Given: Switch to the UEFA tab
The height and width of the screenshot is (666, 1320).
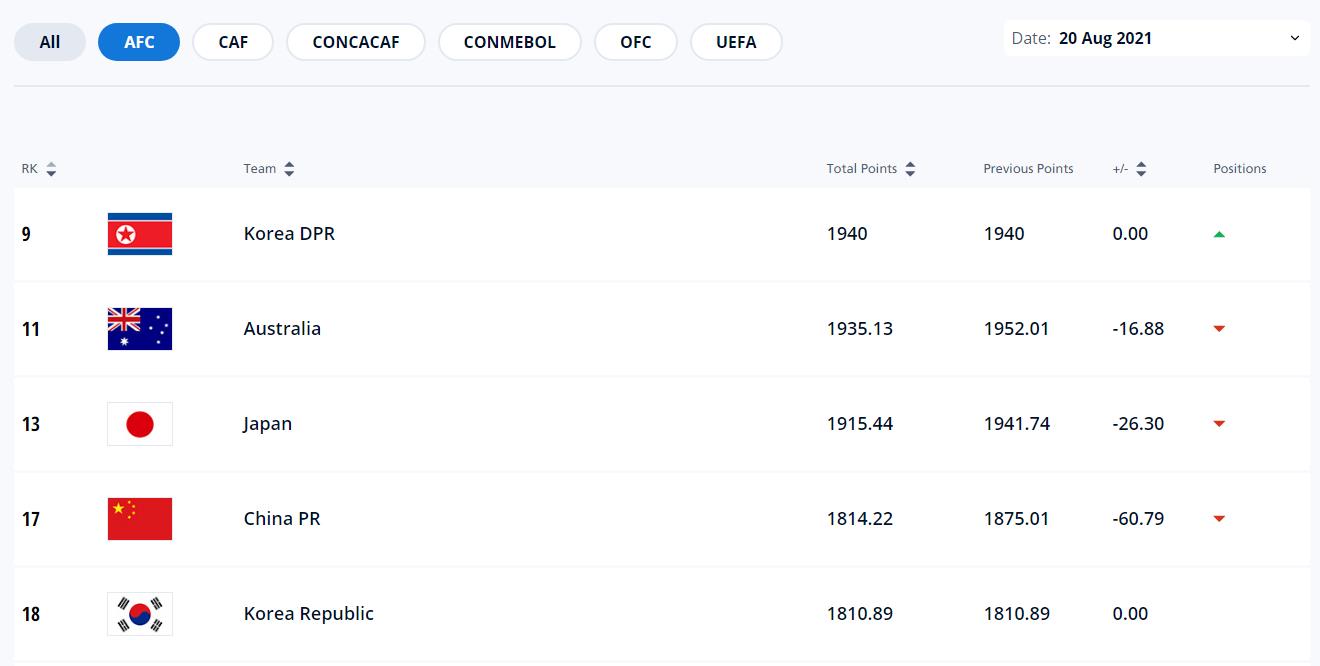Looking at the screenshot, I should (736, 42).
